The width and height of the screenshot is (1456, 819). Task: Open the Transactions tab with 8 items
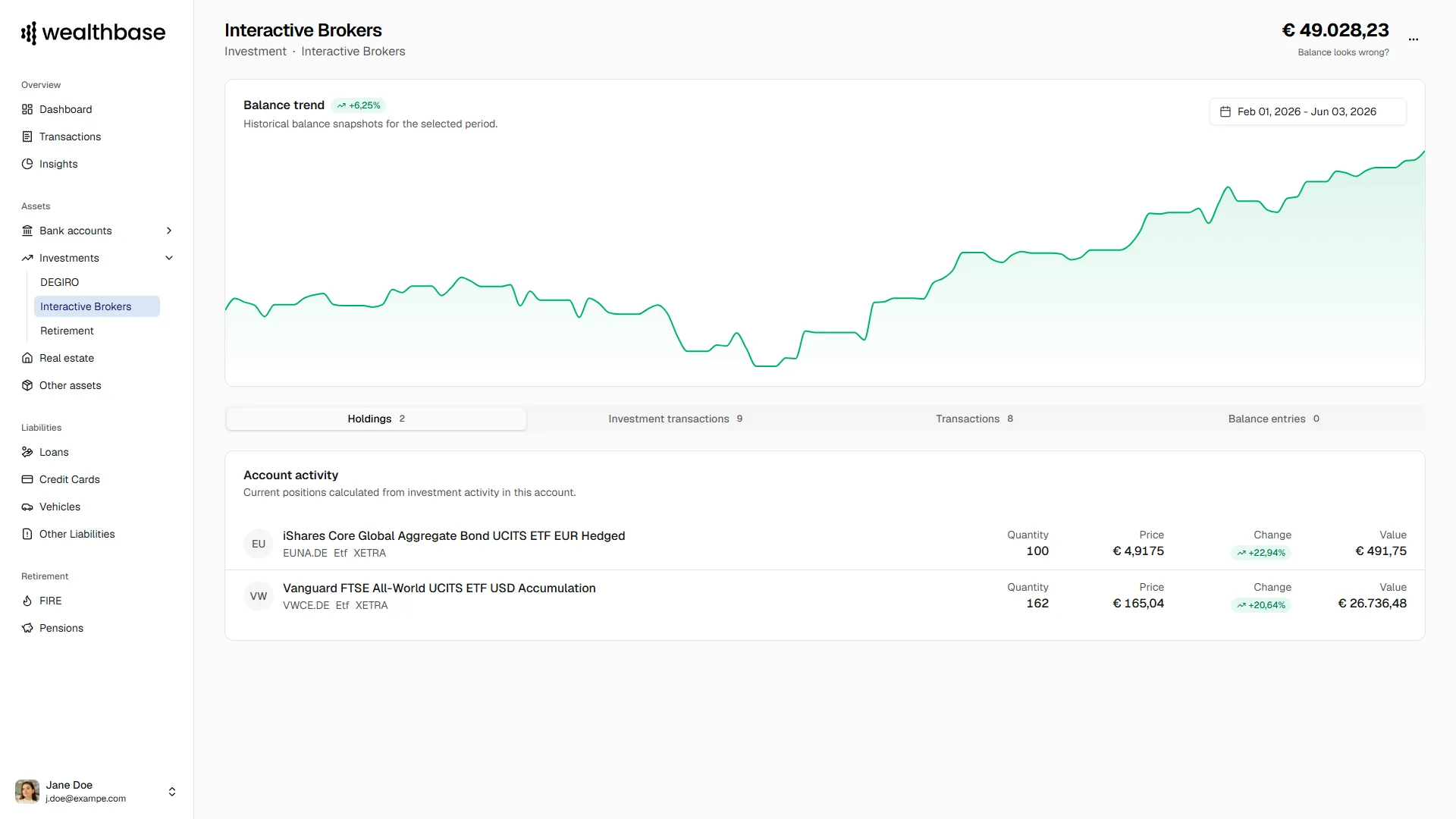[x=974, y=419]
